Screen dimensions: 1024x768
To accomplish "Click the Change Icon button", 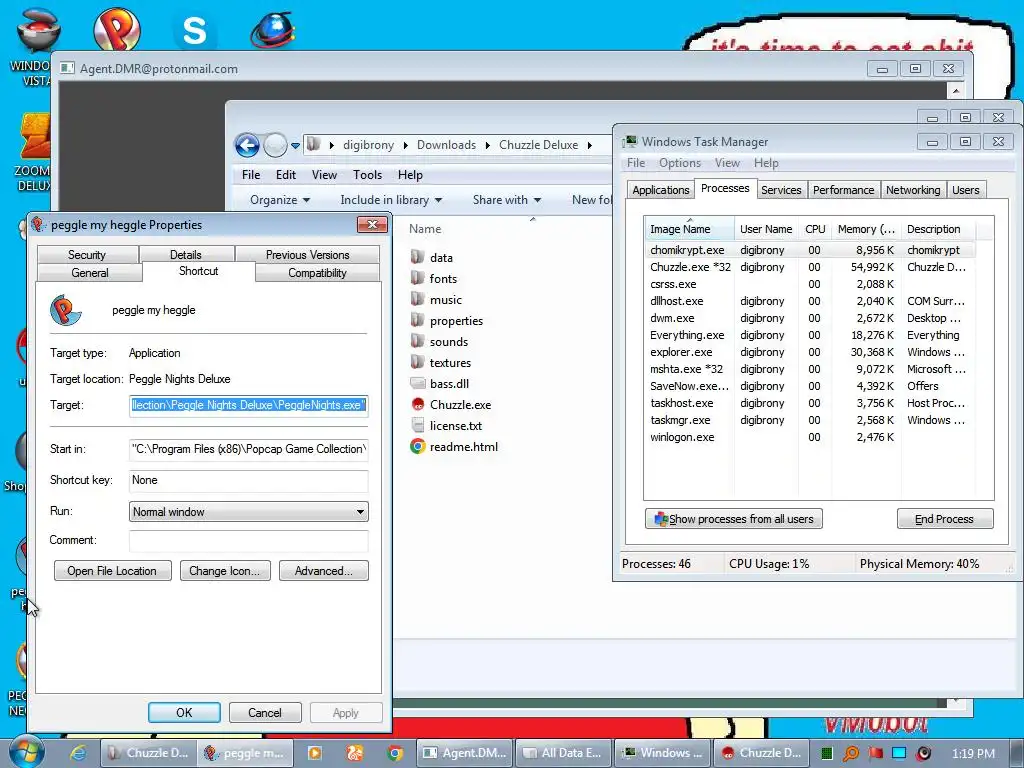I will (225, 571).
